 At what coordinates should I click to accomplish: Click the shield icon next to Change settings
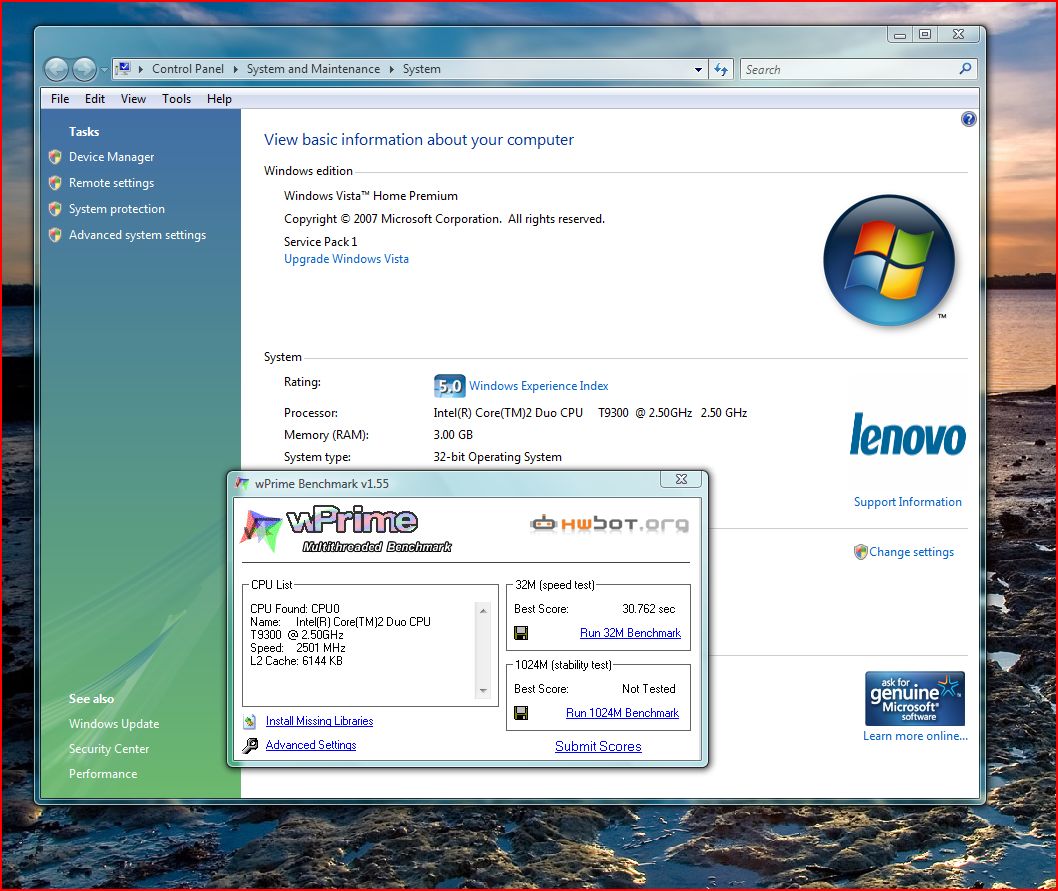[x=860, y=552]
